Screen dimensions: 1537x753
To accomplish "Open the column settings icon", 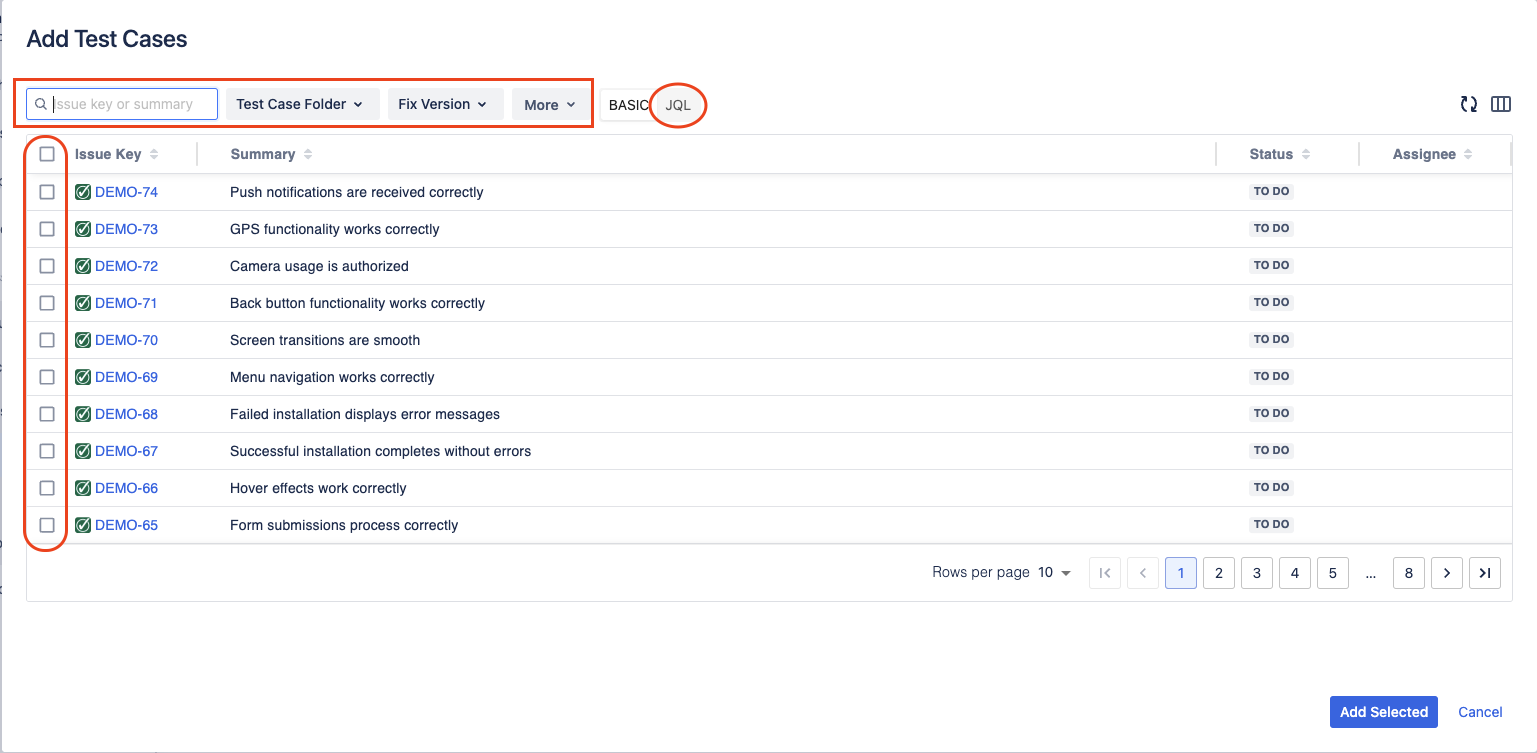I will click(1500, 104).
